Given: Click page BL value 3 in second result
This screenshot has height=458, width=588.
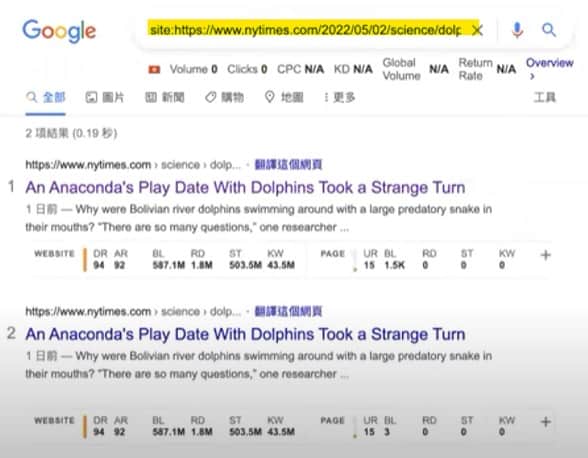Looking at the screenshot, I should point(387,432).
